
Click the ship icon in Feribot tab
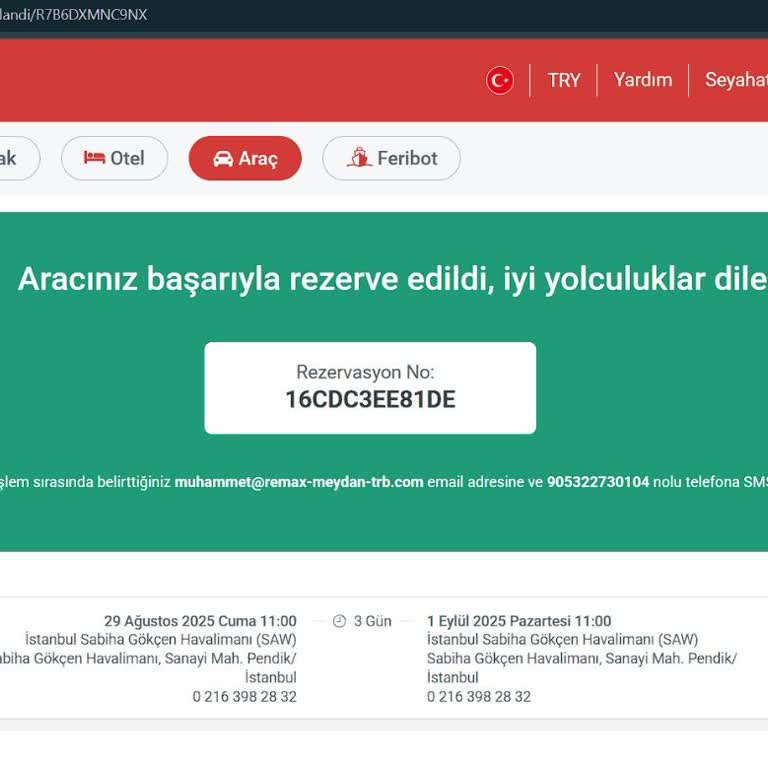pos(360,157)
